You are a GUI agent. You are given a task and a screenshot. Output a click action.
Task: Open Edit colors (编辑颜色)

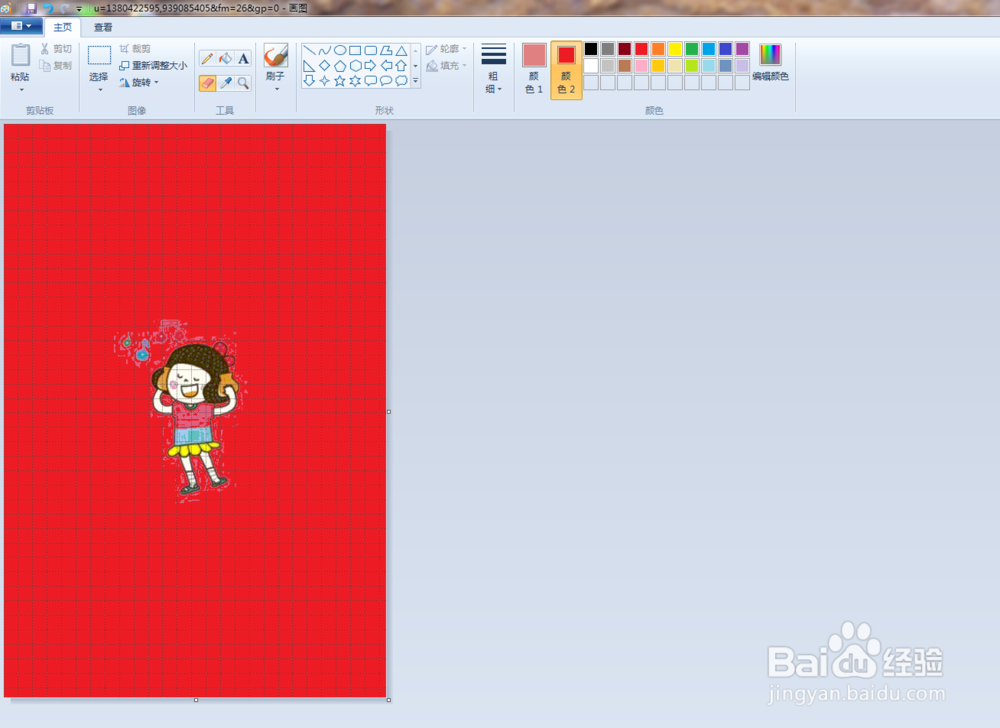[x=770, y=62]
